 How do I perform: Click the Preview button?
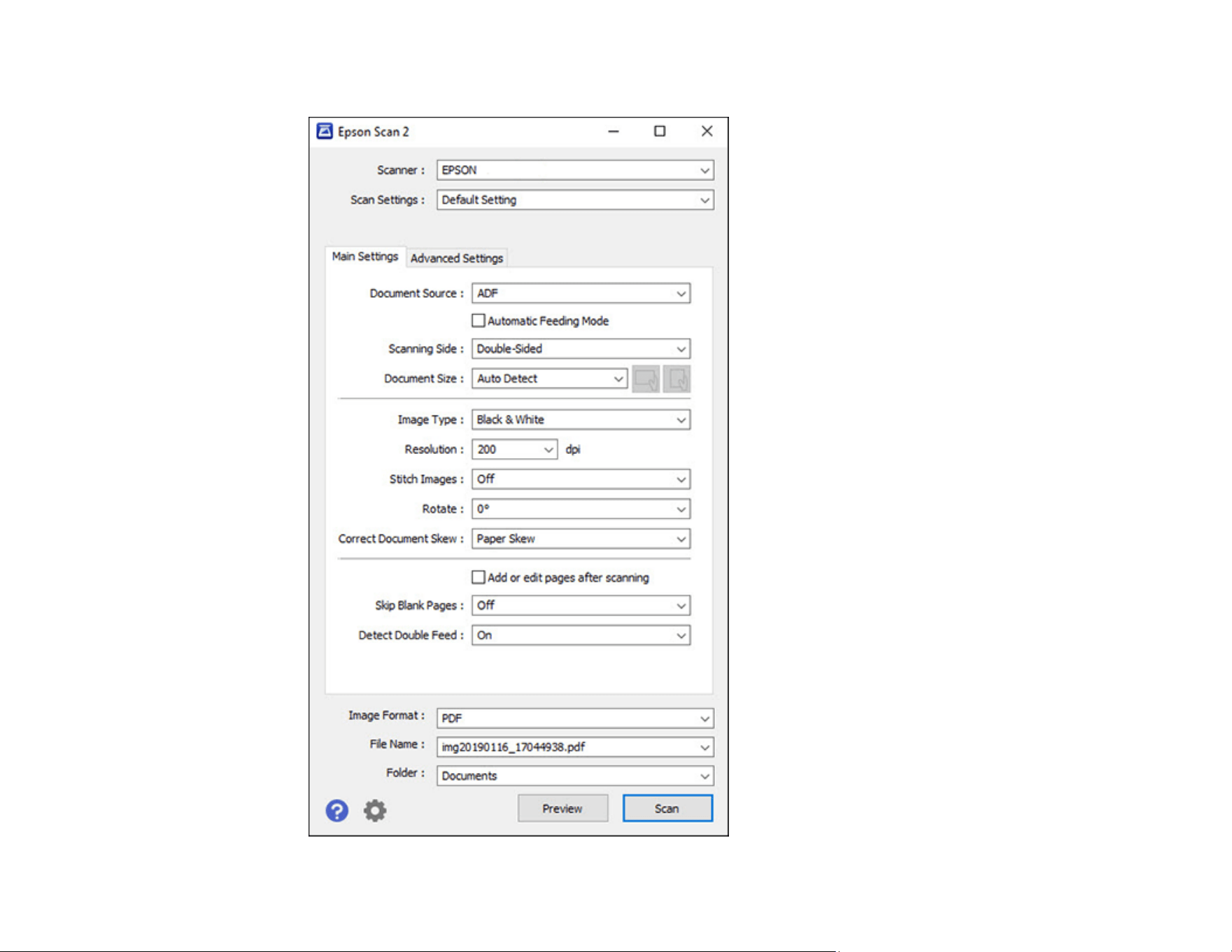point(562,809)
